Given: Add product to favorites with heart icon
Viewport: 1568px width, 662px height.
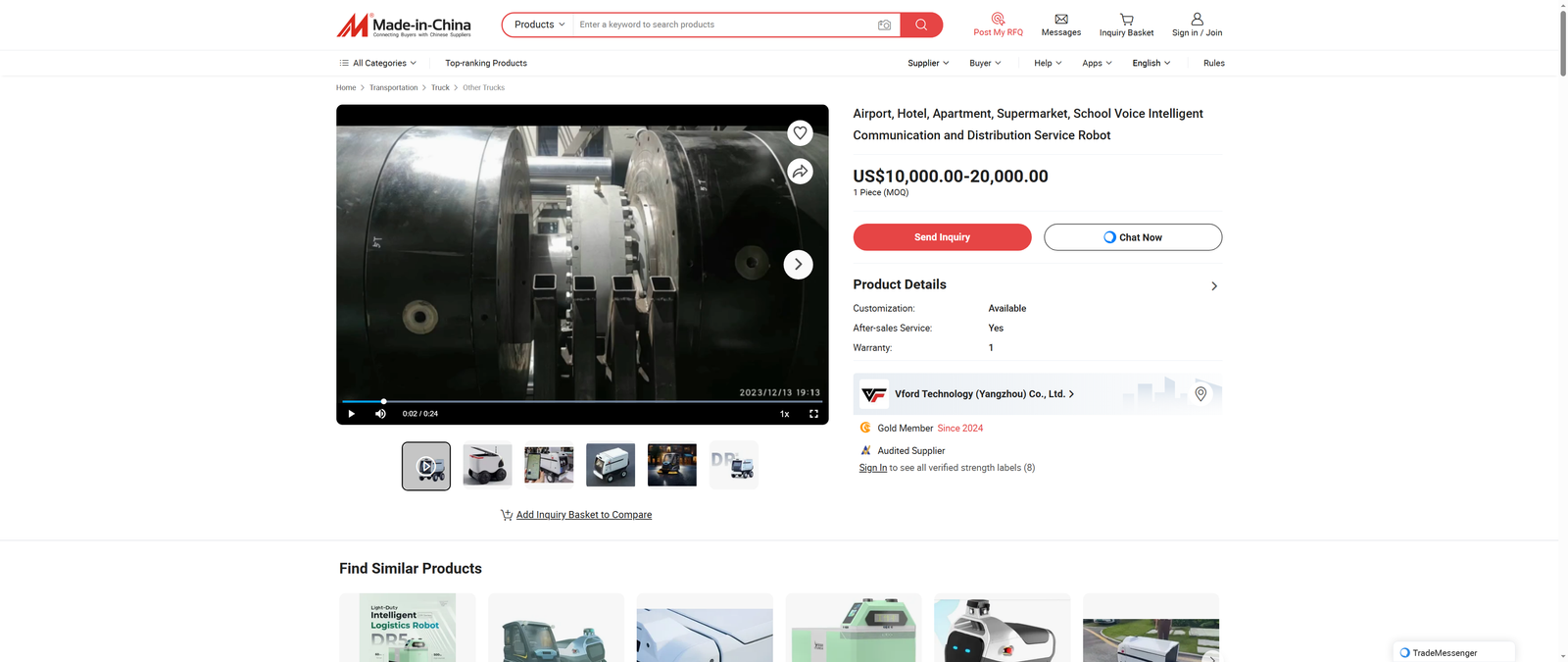Looking at the screenshot, I should click(x=800, y=133).
